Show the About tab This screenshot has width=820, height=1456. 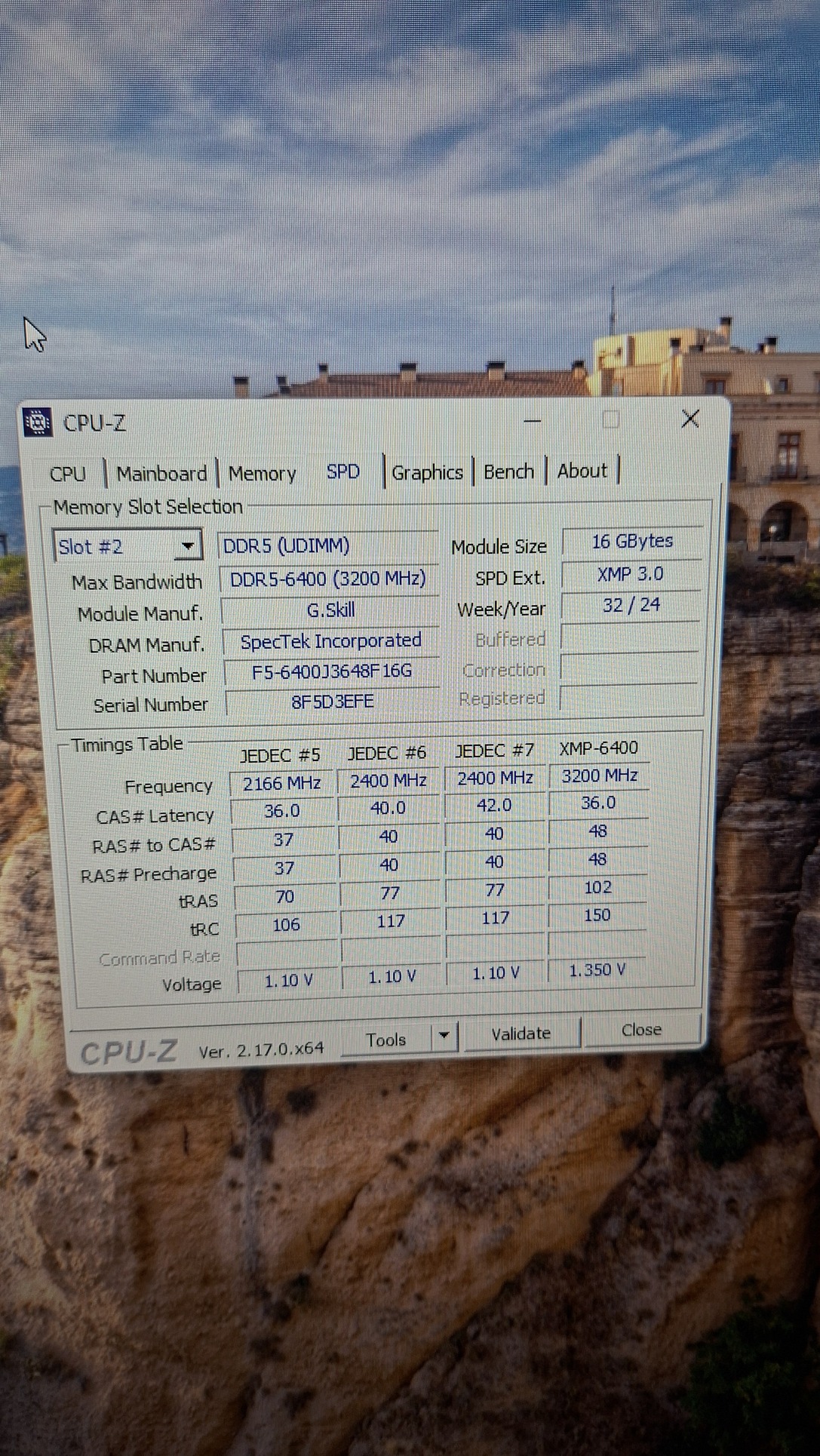tap(582, 471)
